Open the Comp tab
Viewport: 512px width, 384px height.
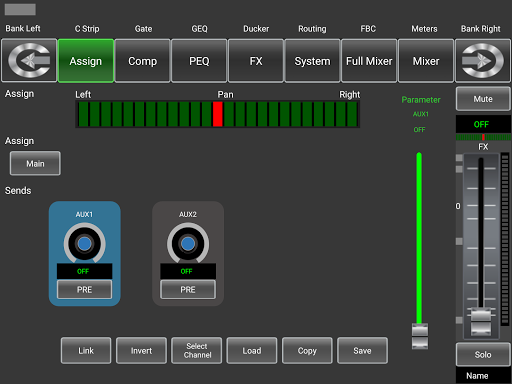pos(143,61)
